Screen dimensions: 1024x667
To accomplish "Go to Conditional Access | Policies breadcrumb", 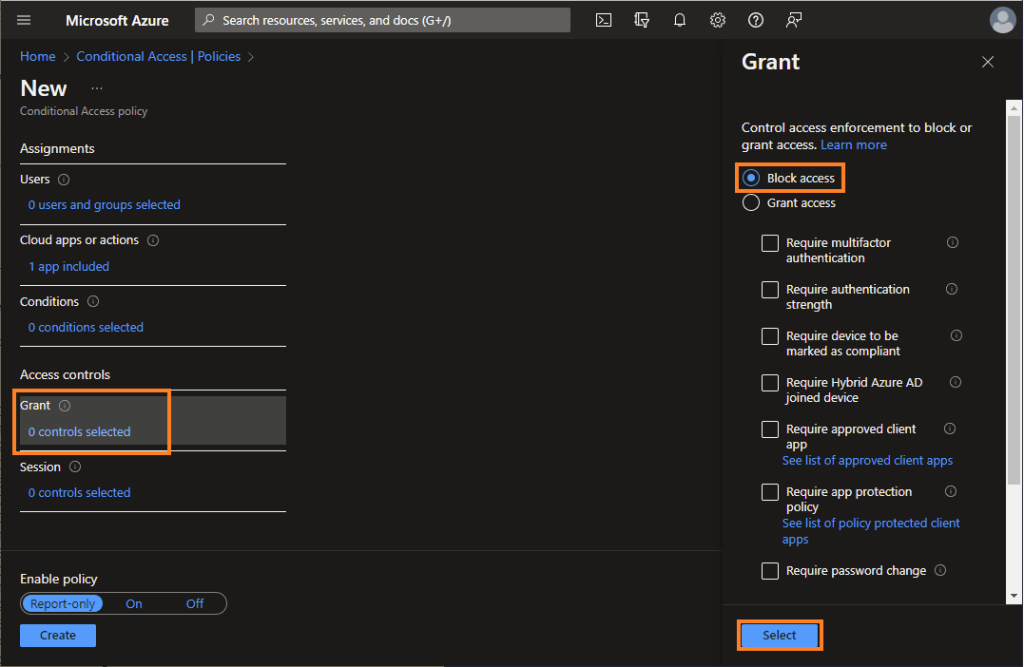I will 158,56.
